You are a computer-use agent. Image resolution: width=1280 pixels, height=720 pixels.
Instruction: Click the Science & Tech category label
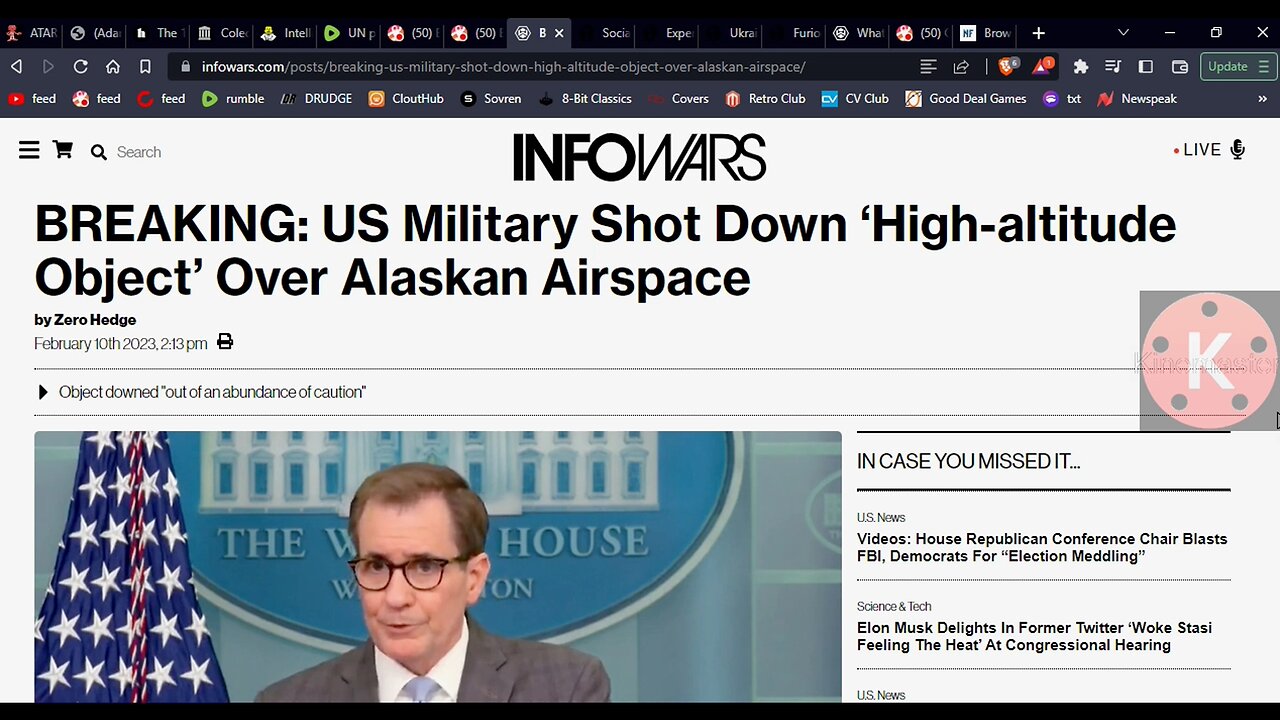pos(894,606)
